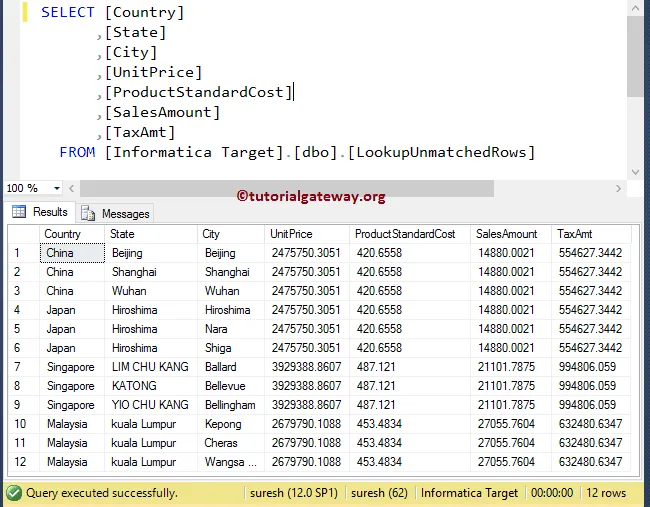Click the horizontal scroll right arrow
The width and height of the screenshot is (650, 507).
618,189
